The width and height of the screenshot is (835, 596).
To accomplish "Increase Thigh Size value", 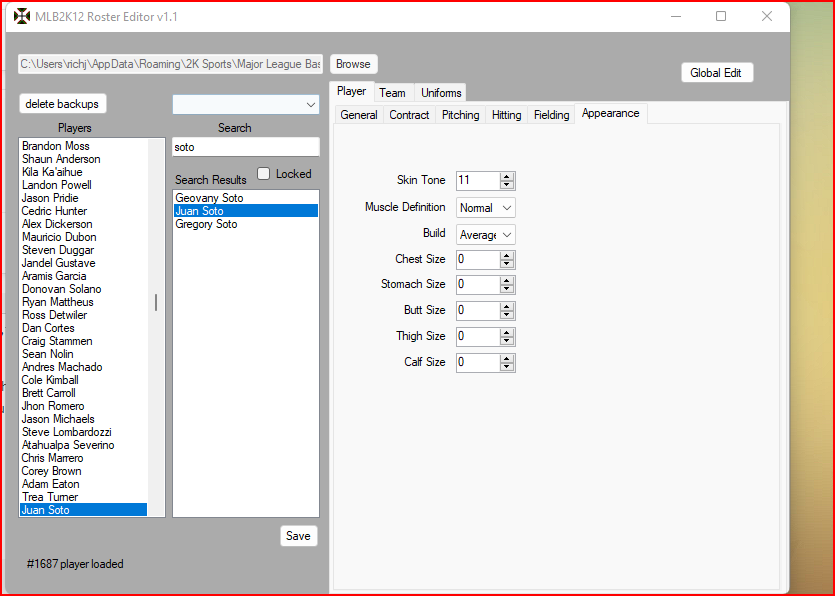I will click(x=507, y=333).
